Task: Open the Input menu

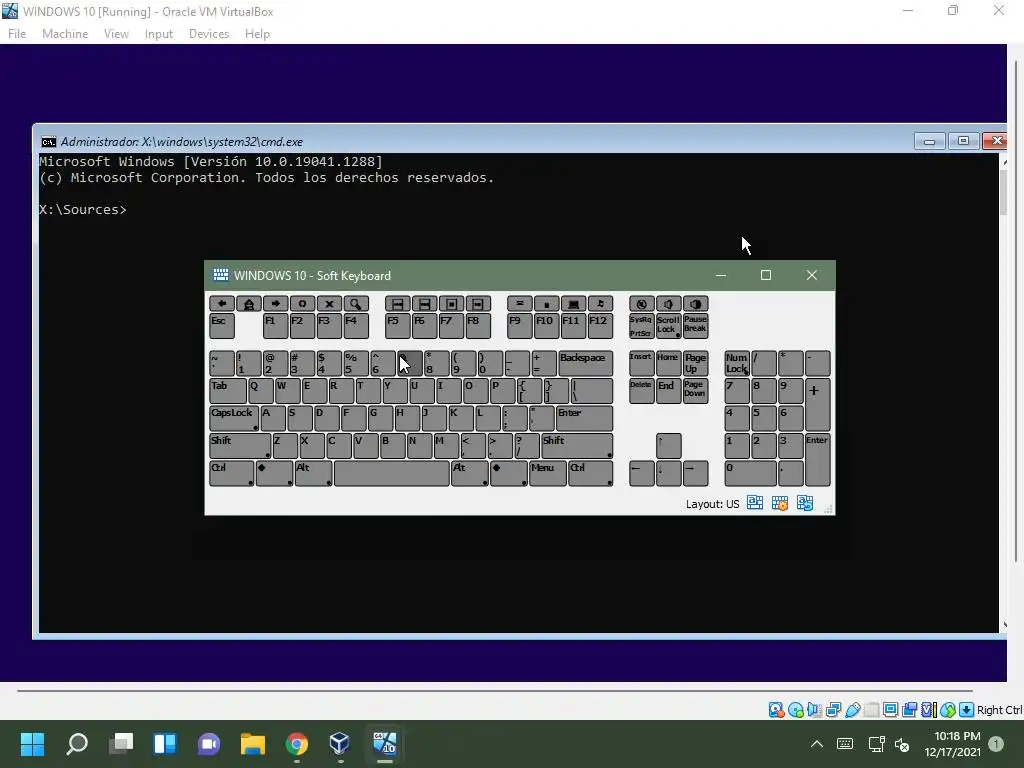Action: pos(159,34)
